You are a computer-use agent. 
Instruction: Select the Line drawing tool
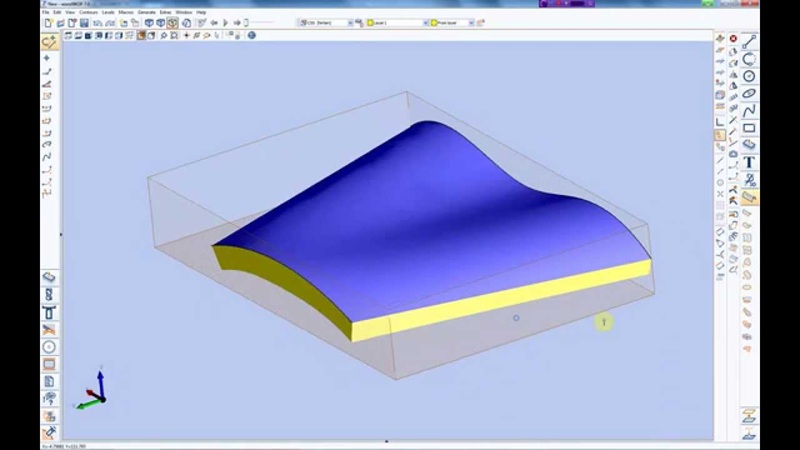click(749, 41)
